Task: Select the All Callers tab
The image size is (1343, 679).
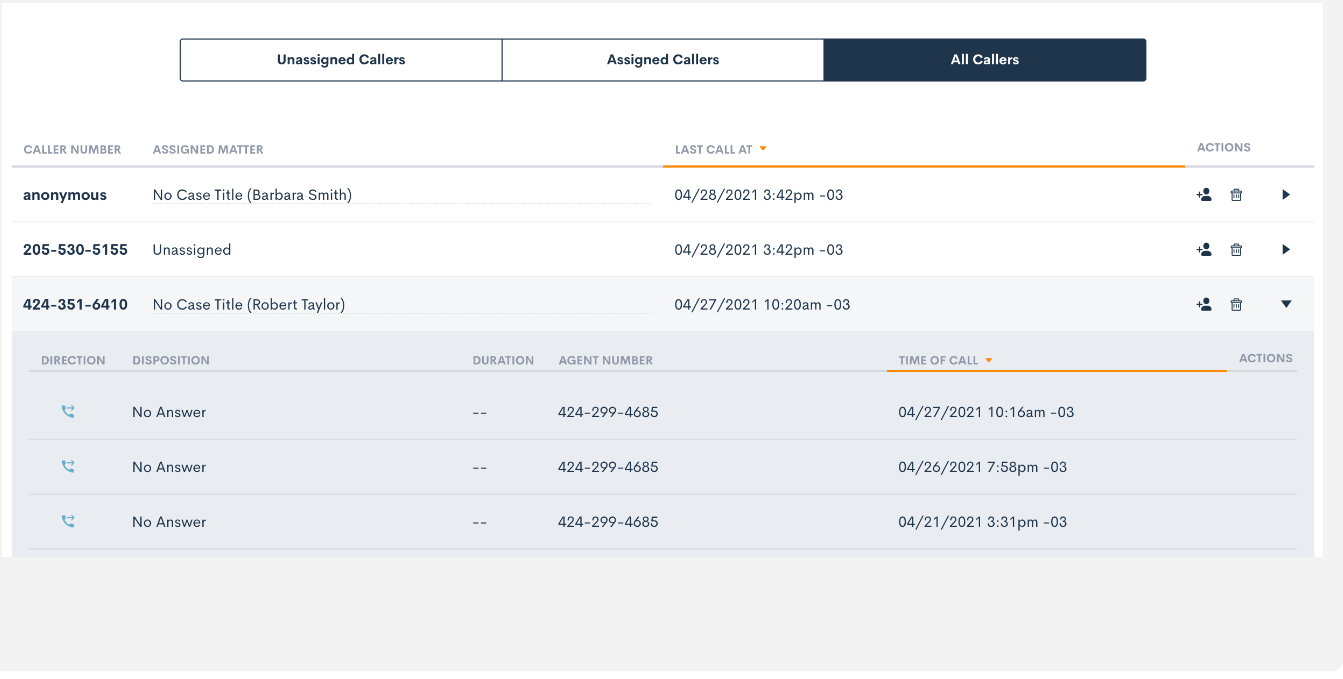Action: 984,60
